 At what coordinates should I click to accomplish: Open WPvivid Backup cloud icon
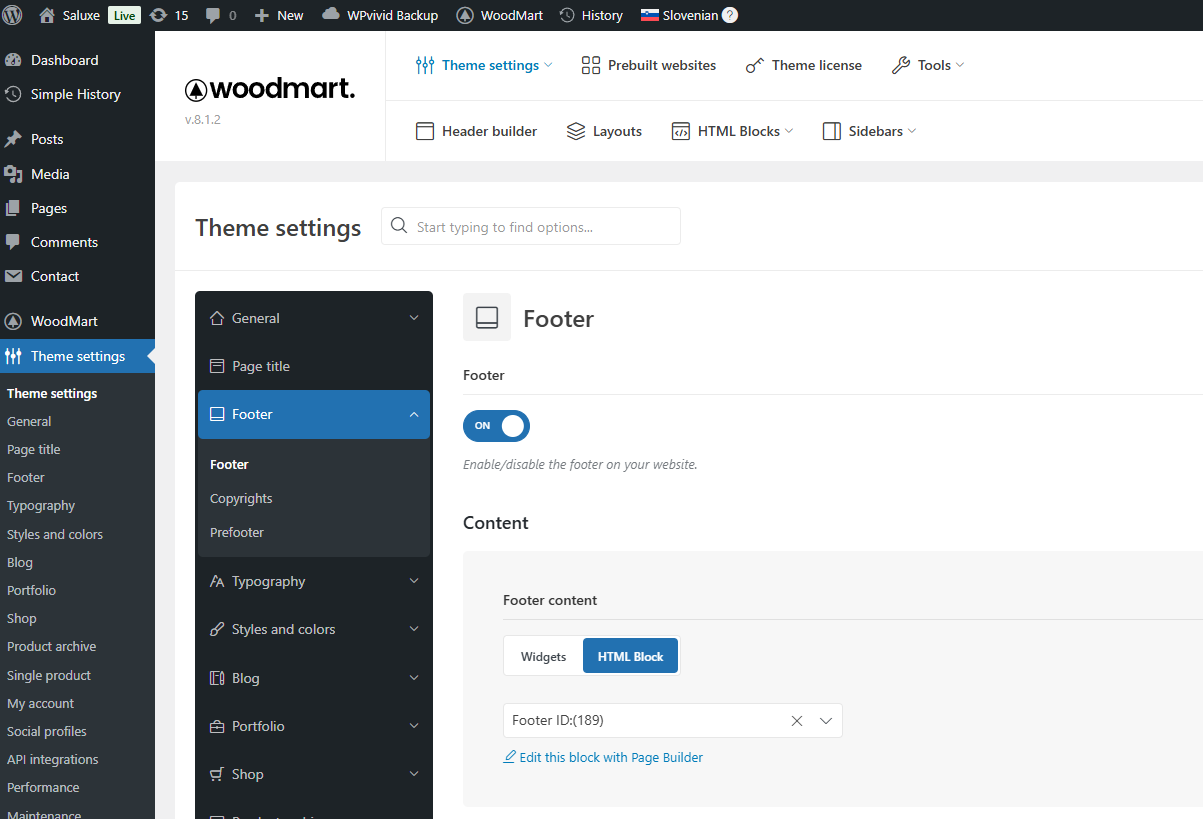click(x=330, y=15)
